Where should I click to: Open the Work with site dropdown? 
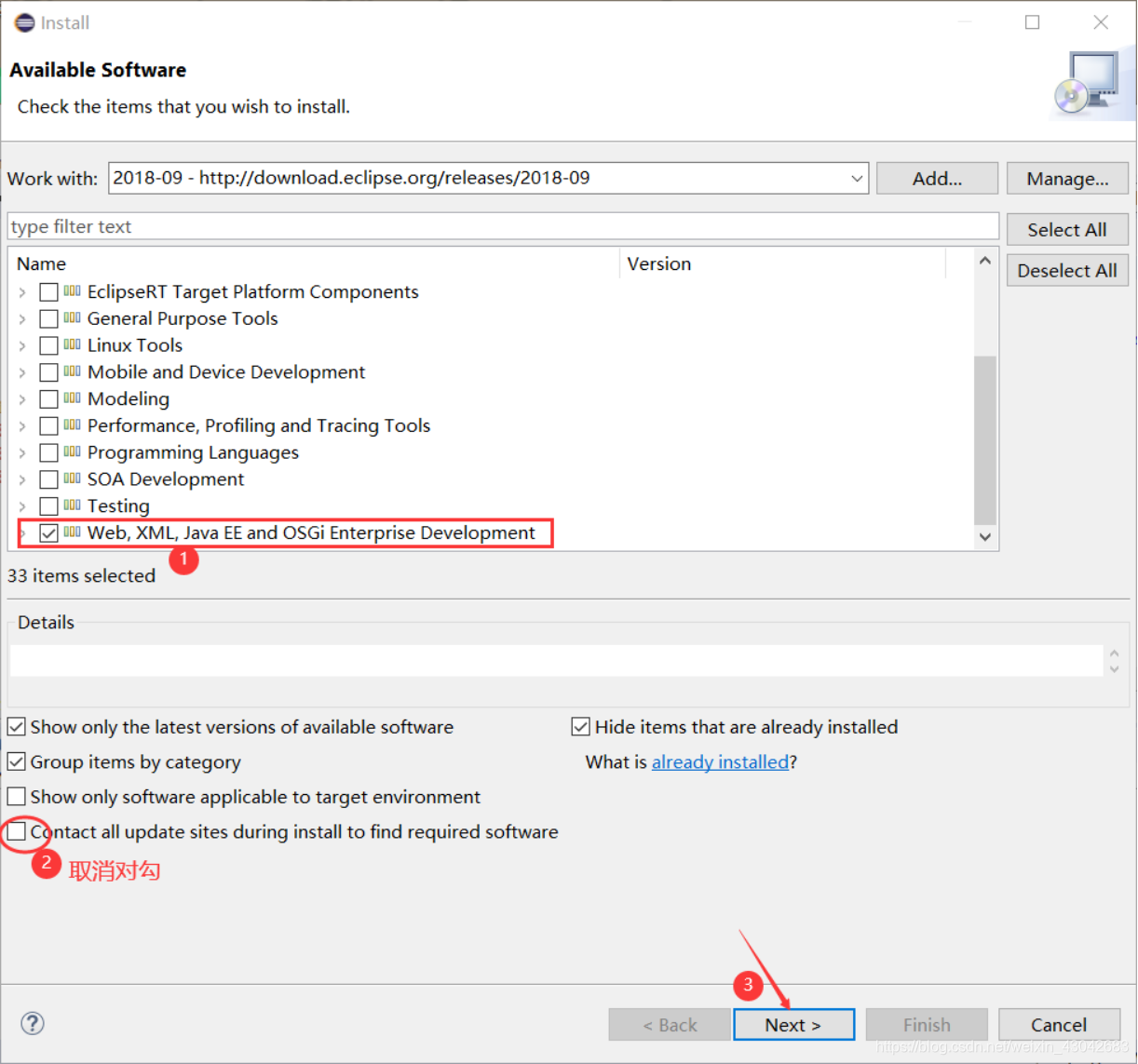857,178
